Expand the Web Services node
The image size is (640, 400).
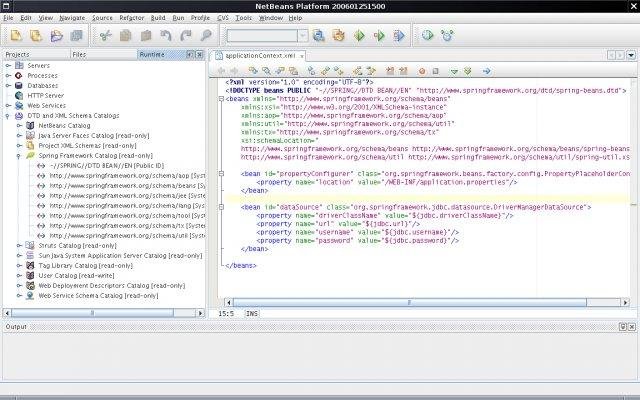(8, 106)
